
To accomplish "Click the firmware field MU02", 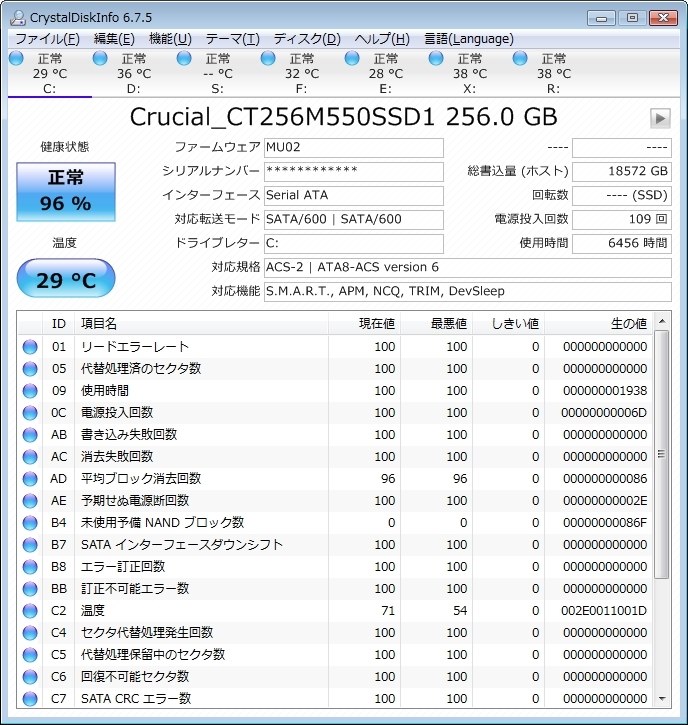I will (354, 147).
